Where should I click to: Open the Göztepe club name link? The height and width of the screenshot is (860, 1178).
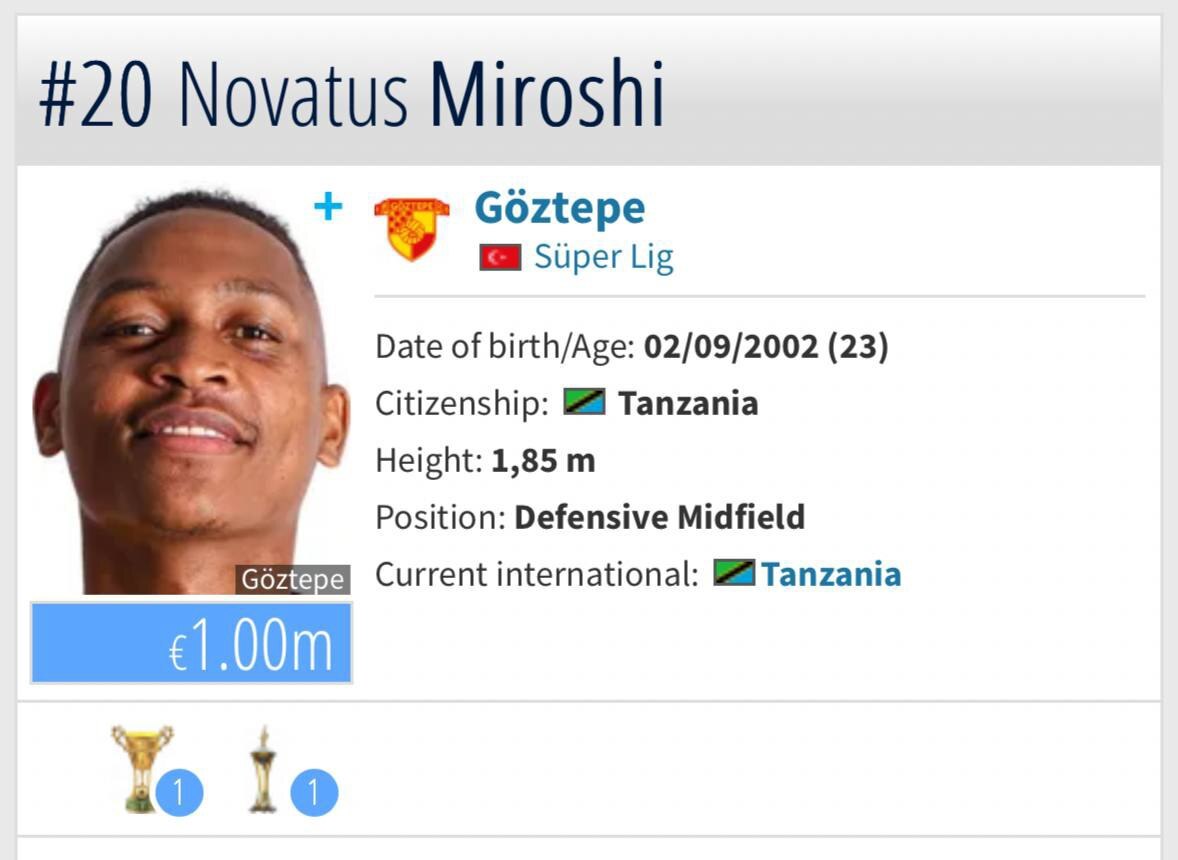(559, 208)
